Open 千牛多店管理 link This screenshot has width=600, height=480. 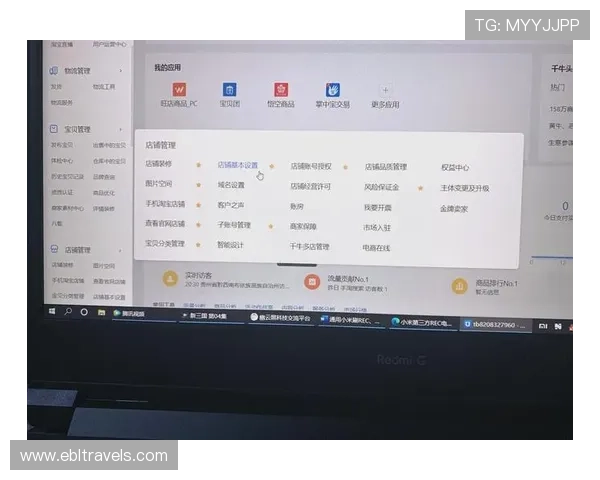tap(310, 247)
